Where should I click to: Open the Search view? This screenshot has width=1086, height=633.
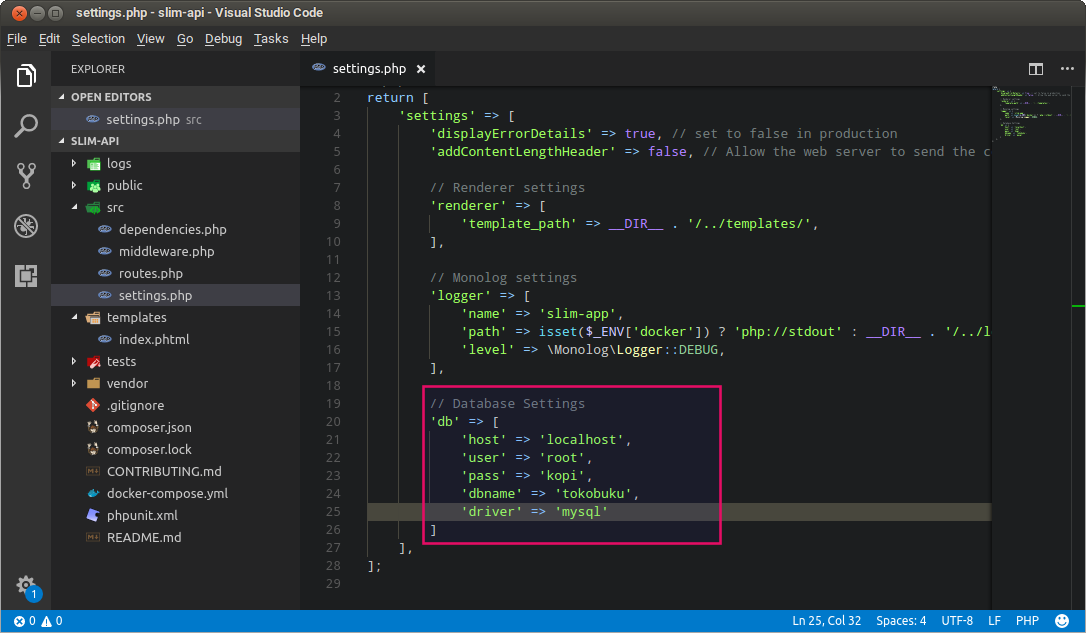pyautogui.click(x=26, y=126)
